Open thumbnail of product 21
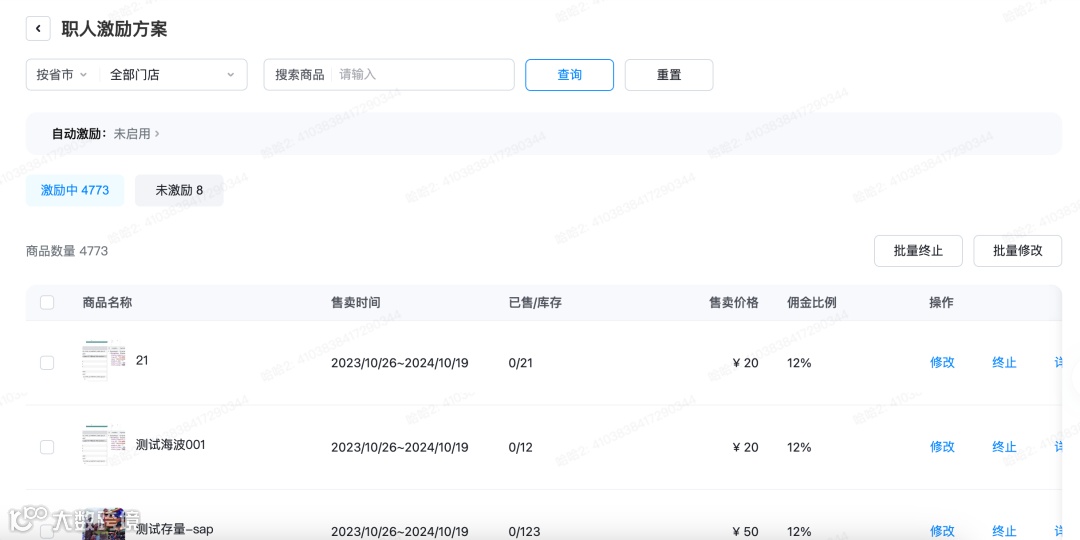1080x540 pixels. [x=104, y=360]
